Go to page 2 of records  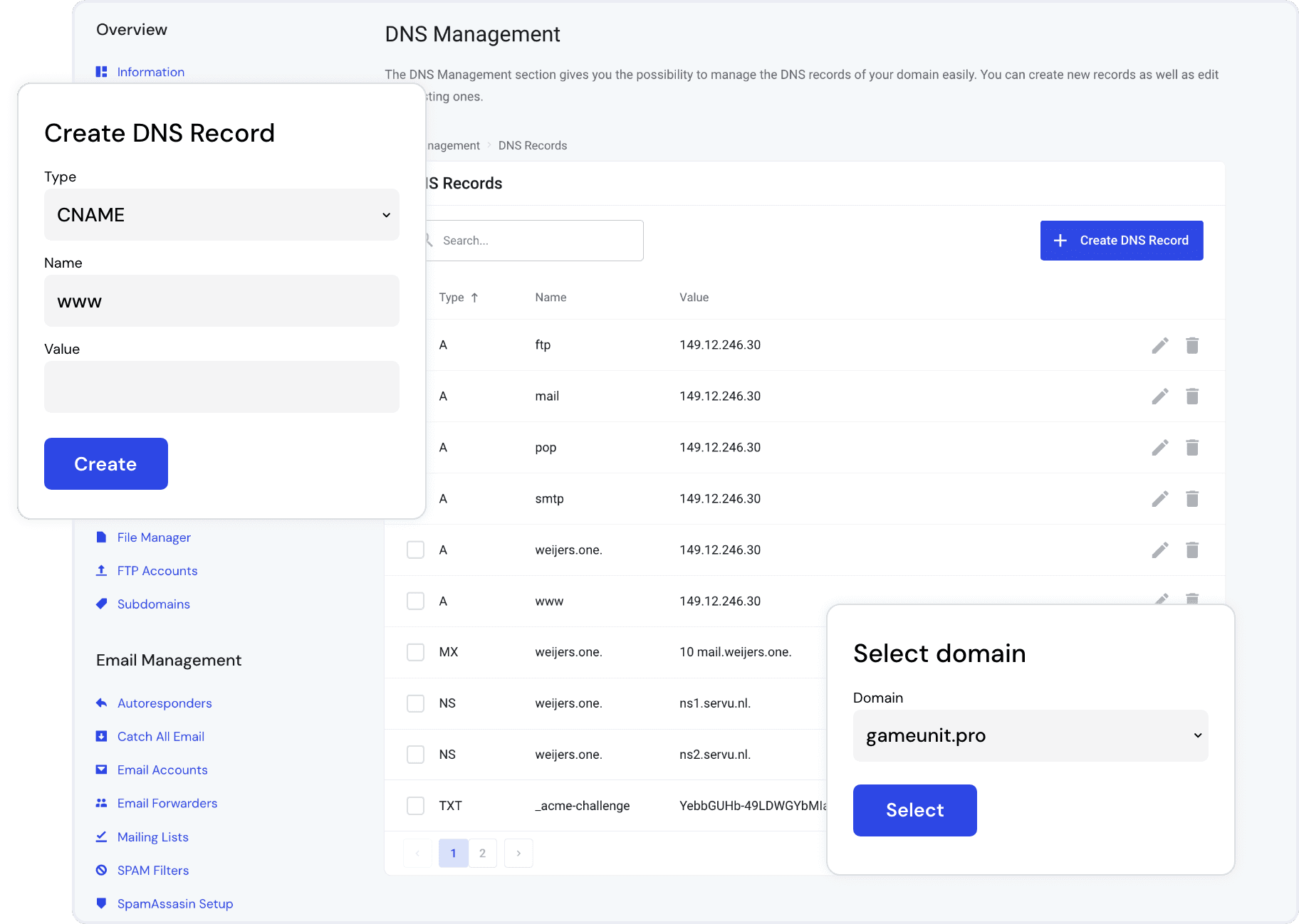(482, 853)
